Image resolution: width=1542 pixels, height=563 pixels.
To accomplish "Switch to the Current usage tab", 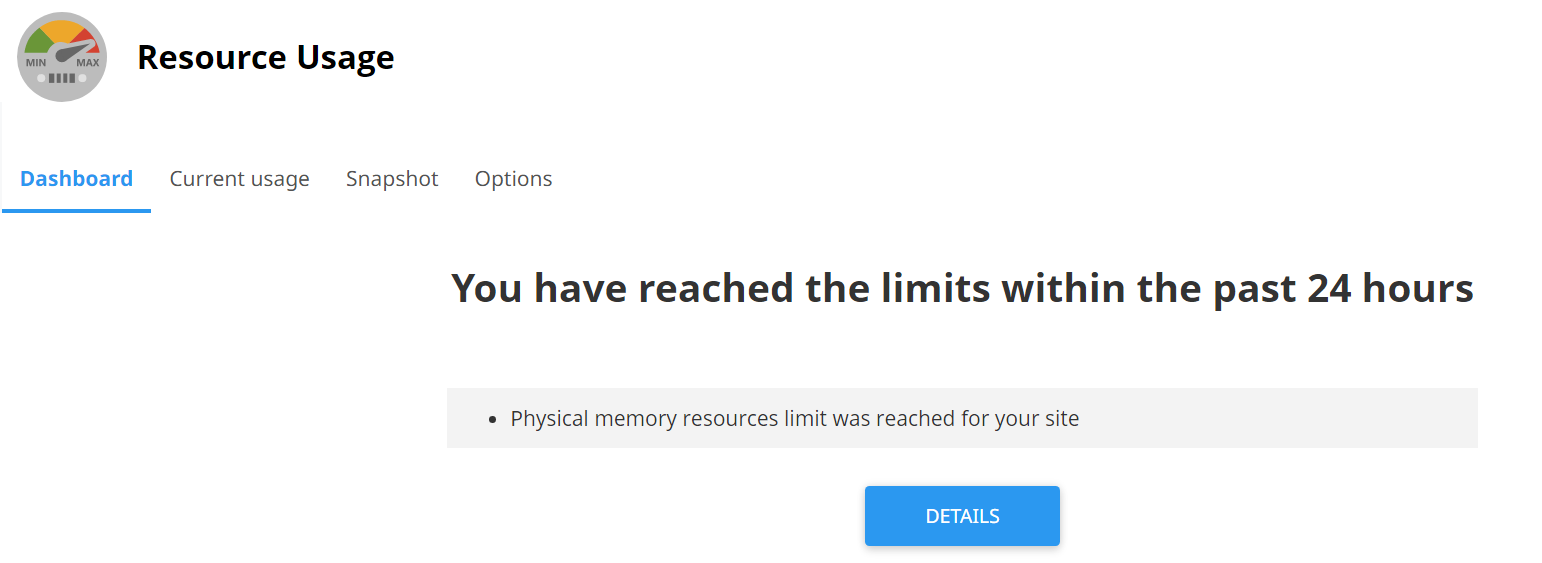I will click(239, 179).
